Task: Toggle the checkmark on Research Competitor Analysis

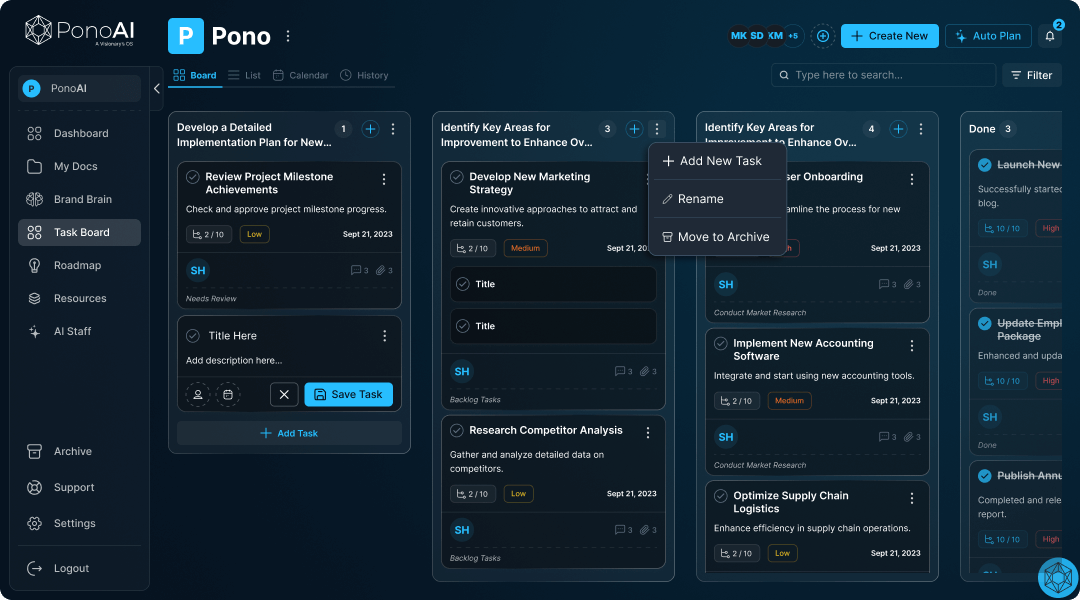Action: [455, 430]
